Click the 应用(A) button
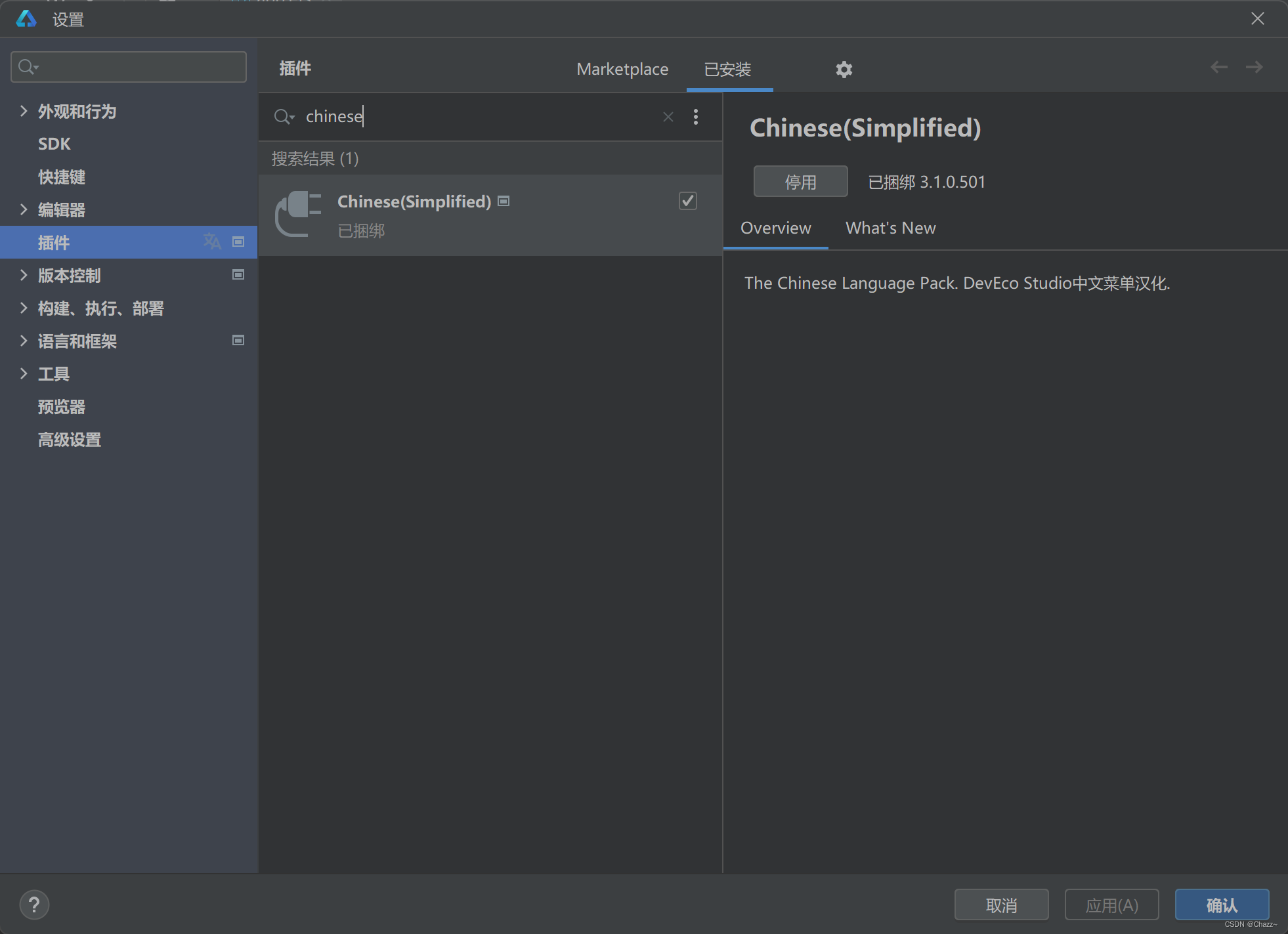The width and height of the screenshot is (1288, 934). pyautogui.click(x=1111, y=904)
